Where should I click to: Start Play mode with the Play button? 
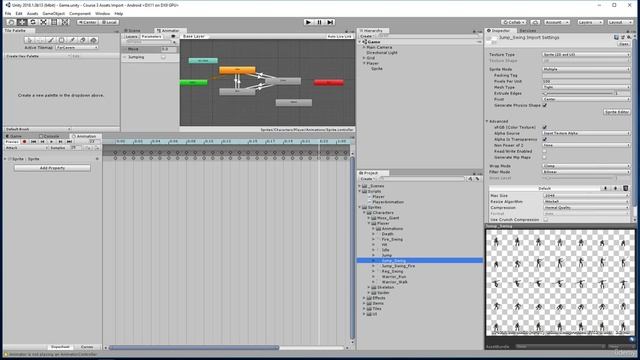pos(308,22)
